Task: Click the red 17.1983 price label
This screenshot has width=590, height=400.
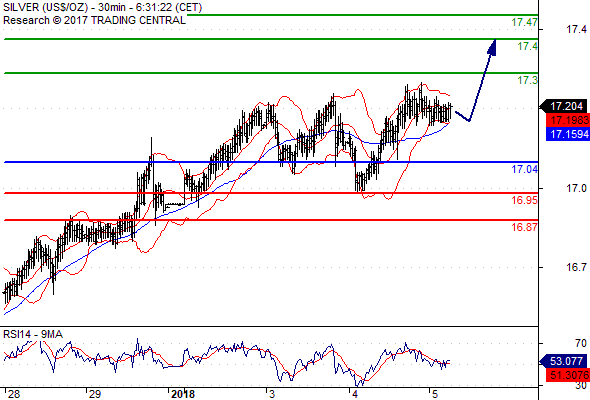Action: (x=568, y=120)
